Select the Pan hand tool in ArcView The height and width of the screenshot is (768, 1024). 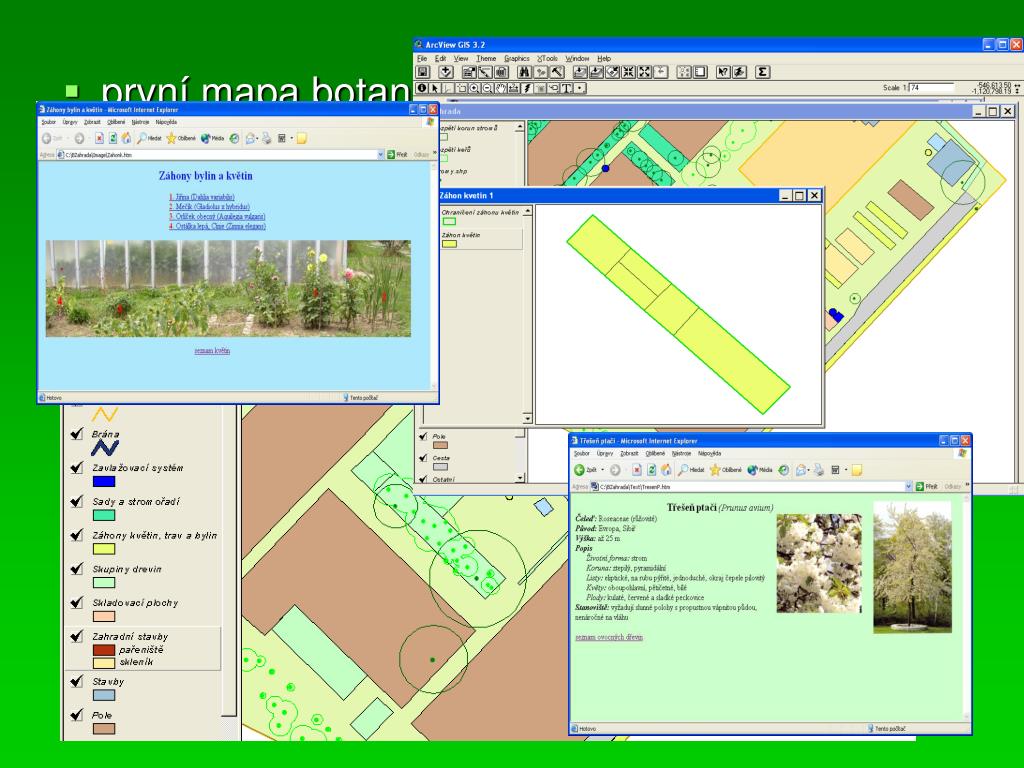point(501,88)
